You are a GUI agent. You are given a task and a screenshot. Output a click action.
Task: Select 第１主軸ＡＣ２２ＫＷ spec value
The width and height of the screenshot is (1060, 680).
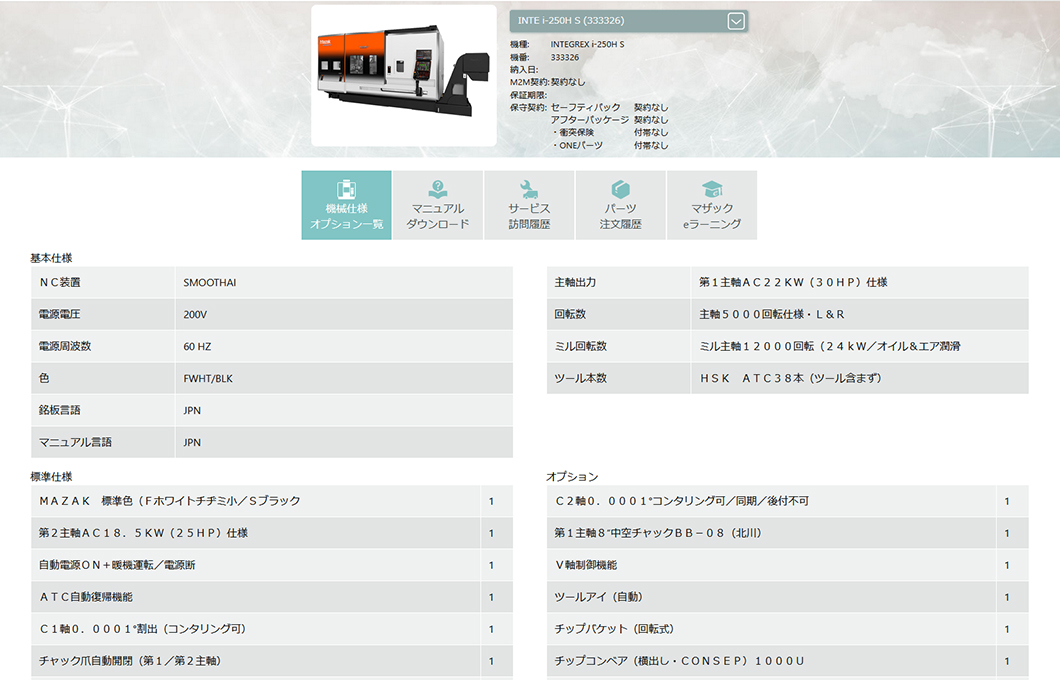click(x=794, y=283)
